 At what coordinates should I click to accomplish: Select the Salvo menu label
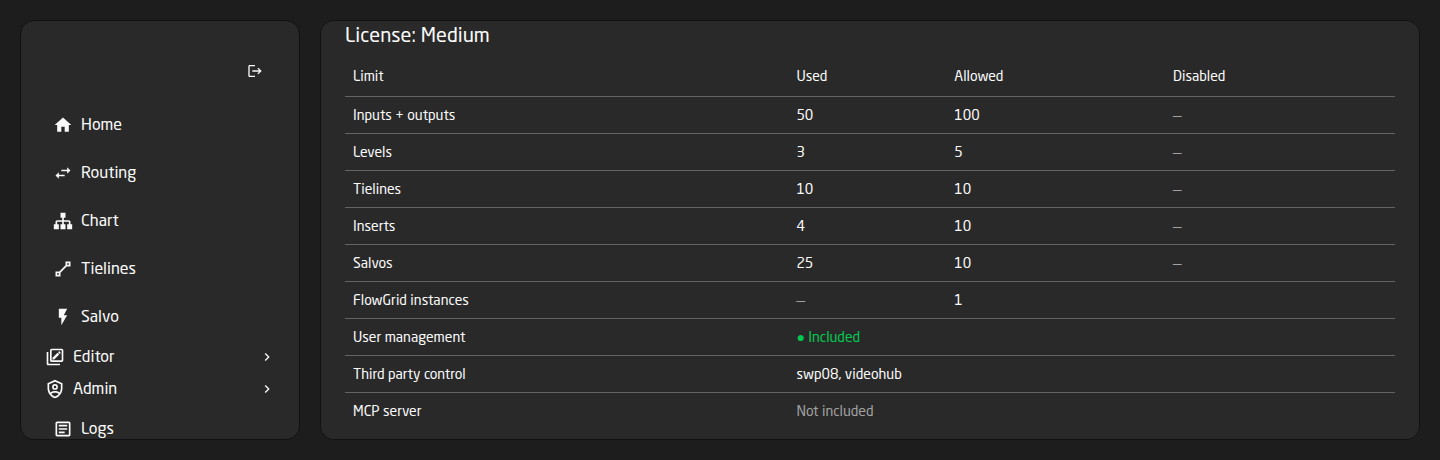100,317
